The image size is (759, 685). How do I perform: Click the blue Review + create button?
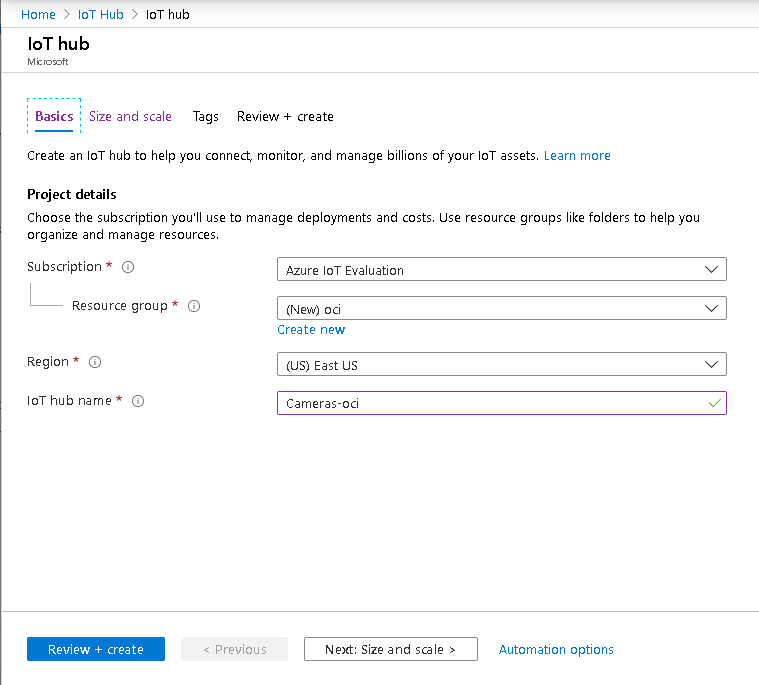click(96, 649)
